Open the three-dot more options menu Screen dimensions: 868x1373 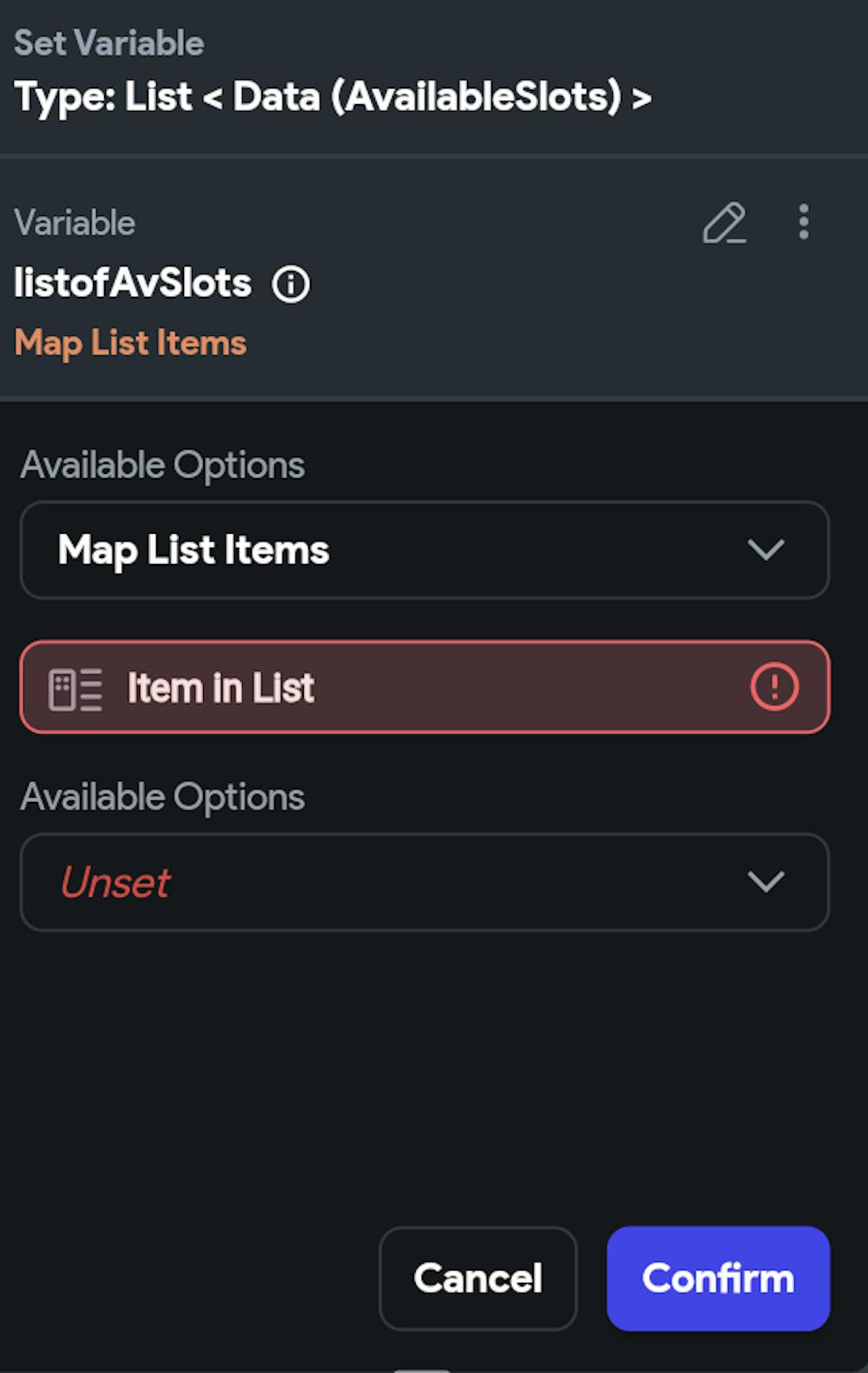pos(804,222)
